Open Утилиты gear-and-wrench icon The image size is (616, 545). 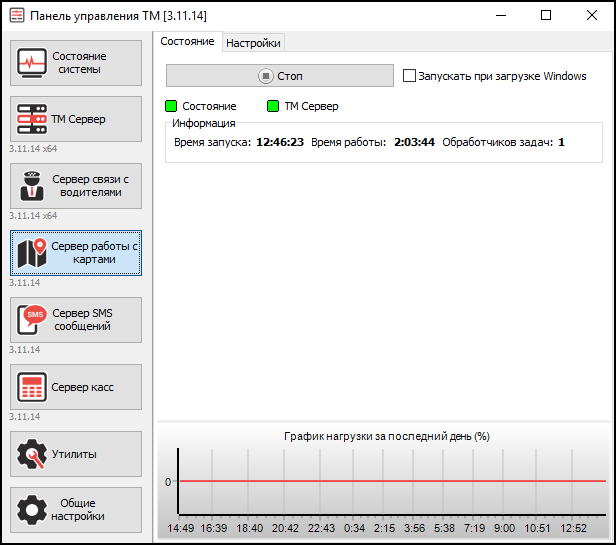(x=32, y=454)
